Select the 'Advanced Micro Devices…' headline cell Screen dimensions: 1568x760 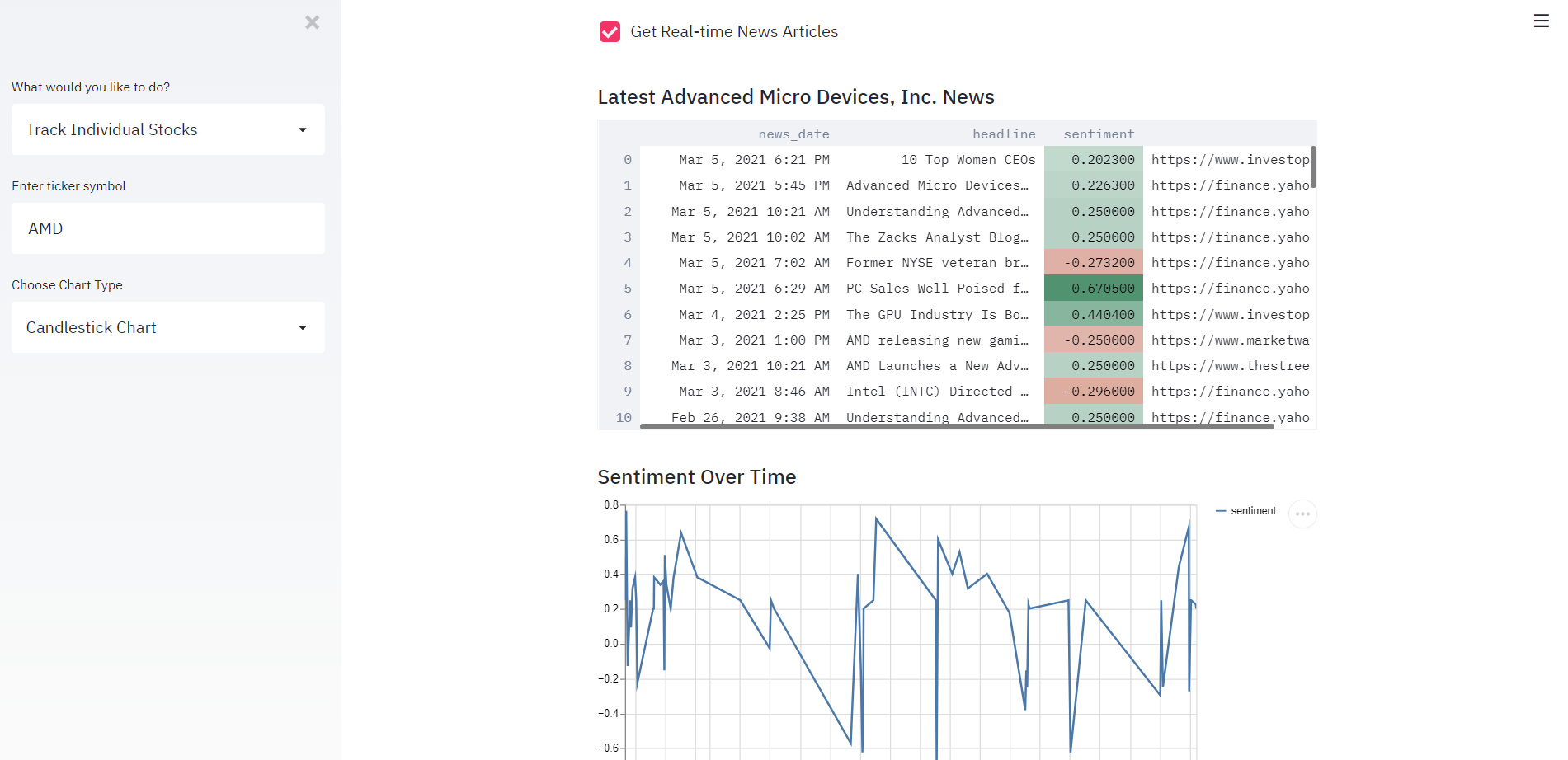[x=941, y=185]
